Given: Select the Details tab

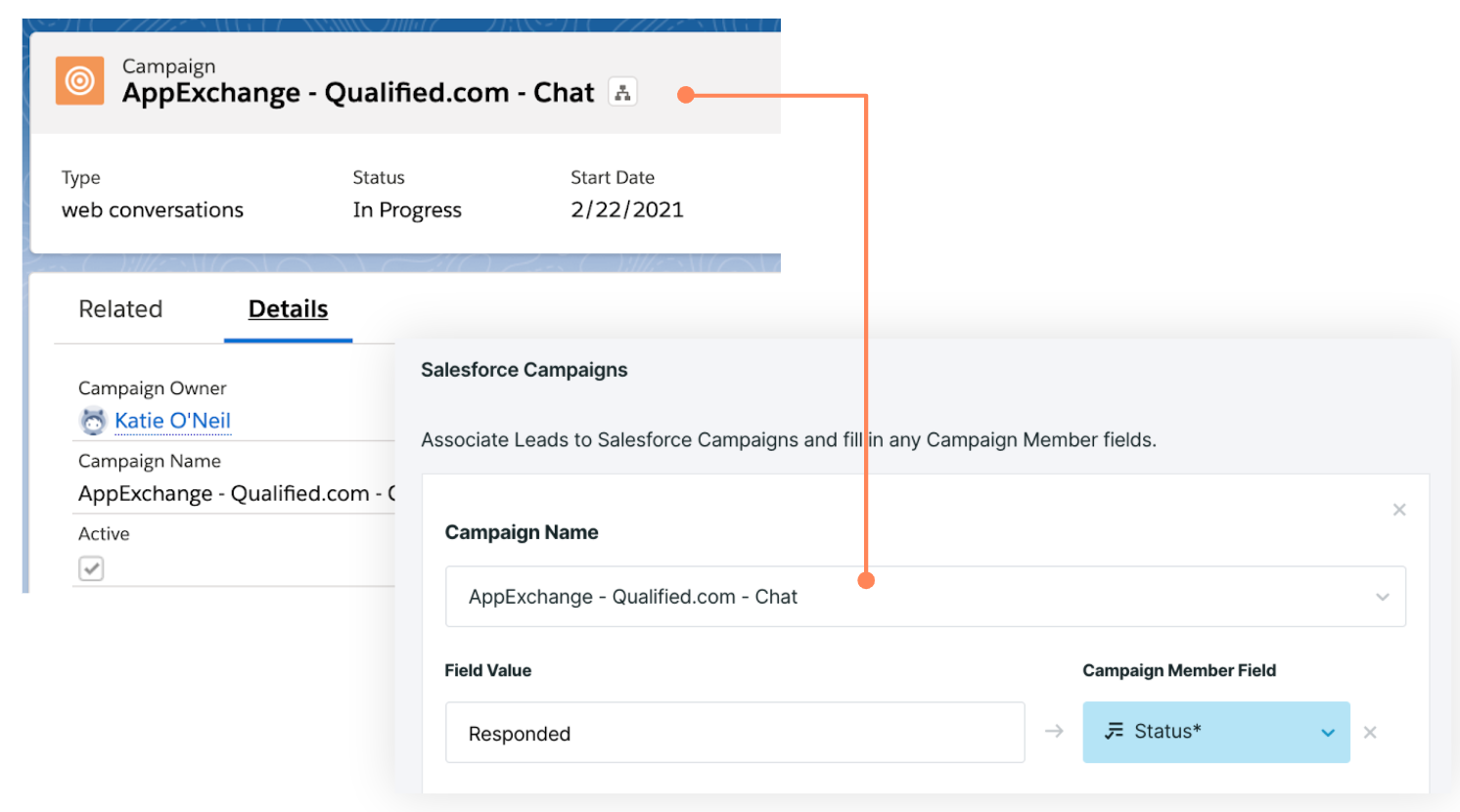Looking at the screenshot, I should click(x=288, y=309).
